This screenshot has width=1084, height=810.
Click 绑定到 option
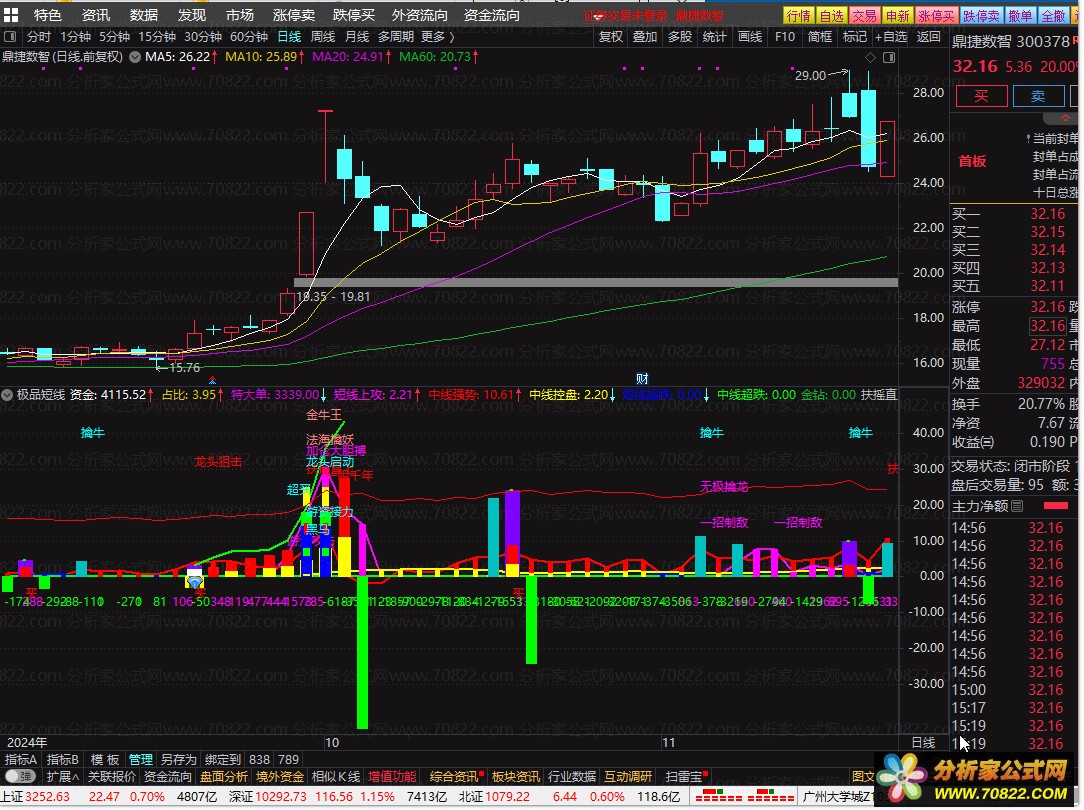pyautogui.click(x=223, y=759)
